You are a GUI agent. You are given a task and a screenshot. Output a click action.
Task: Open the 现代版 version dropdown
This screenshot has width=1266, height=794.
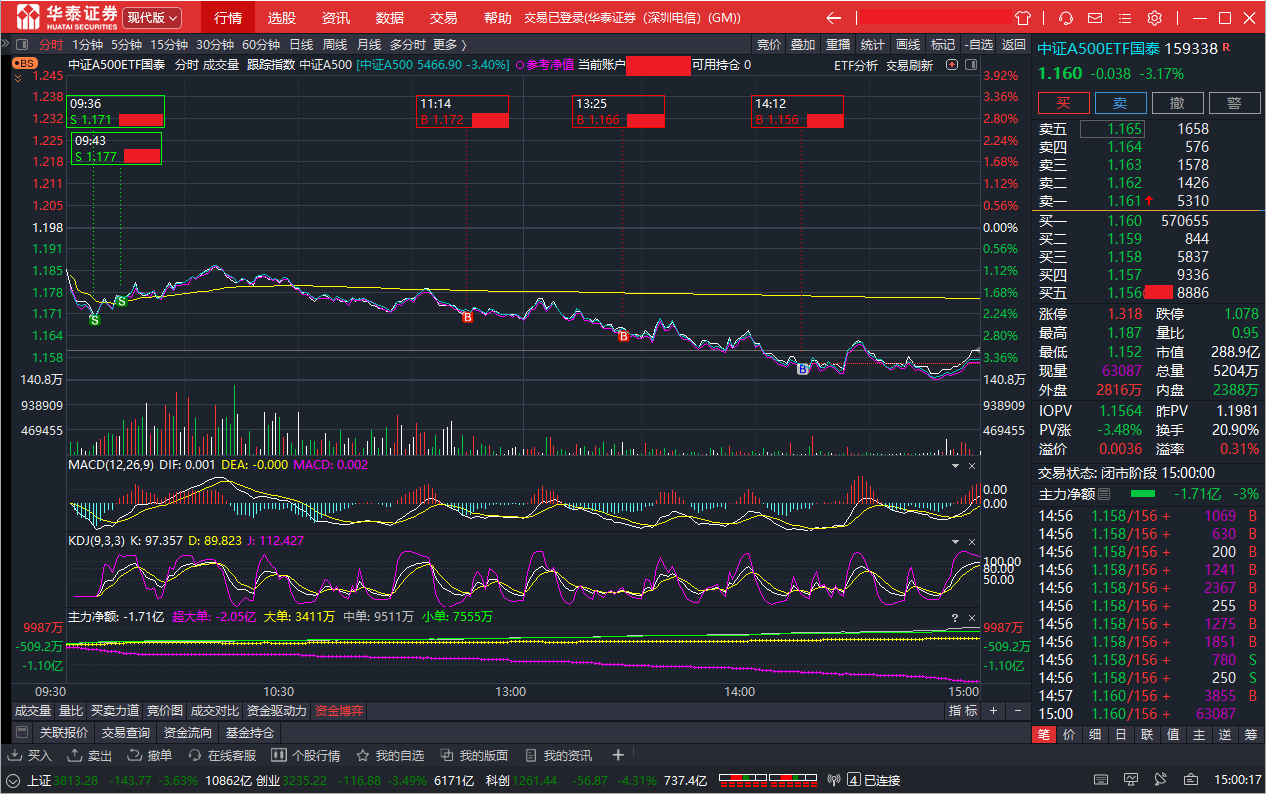152,18
